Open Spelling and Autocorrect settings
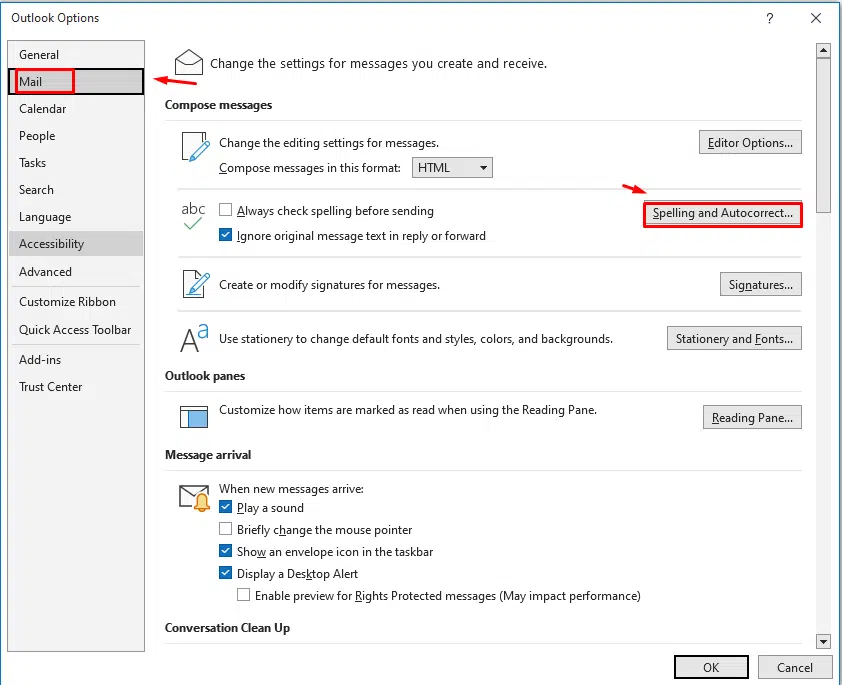The width and height of the screenshot is (842, 685). point(723,213)
